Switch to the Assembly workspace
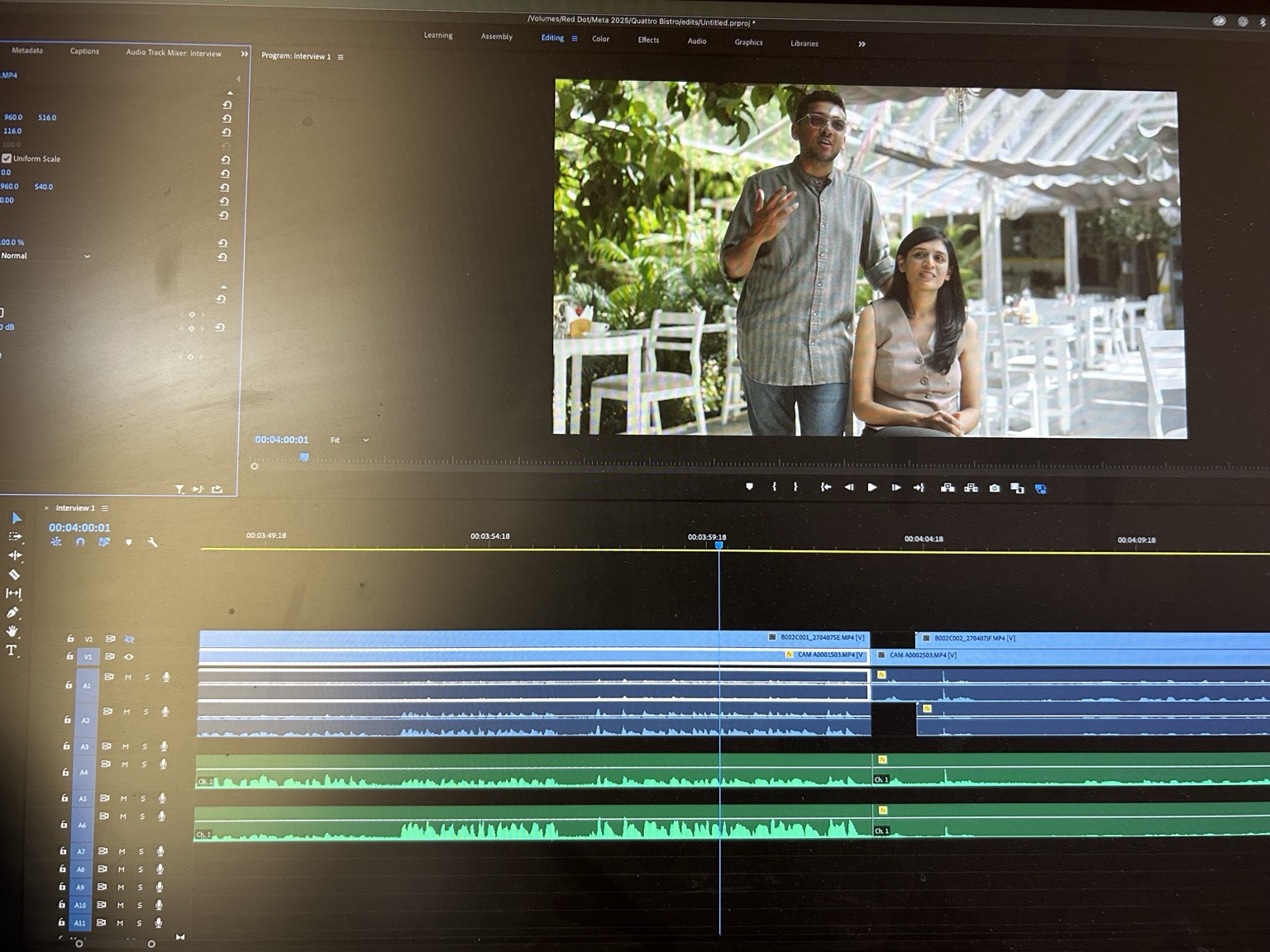The width and height of the screenshot is (1270, 952). point(497,36)
